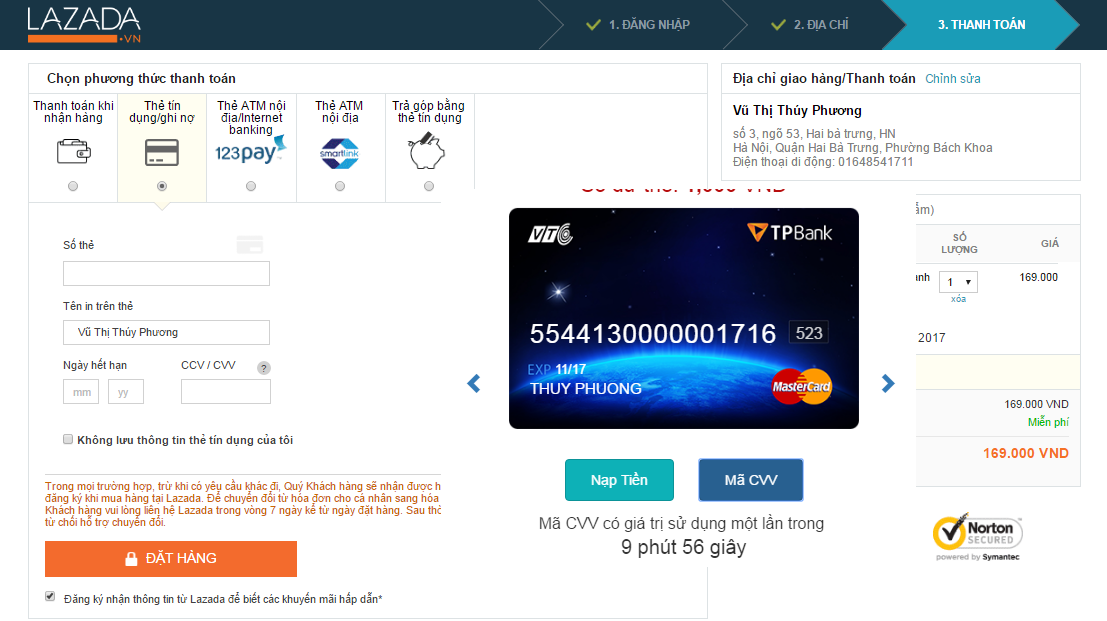The height and width of the screenshot is (621, 1107).
Task: Show previous card with left arrow
Action: (474, 383)
